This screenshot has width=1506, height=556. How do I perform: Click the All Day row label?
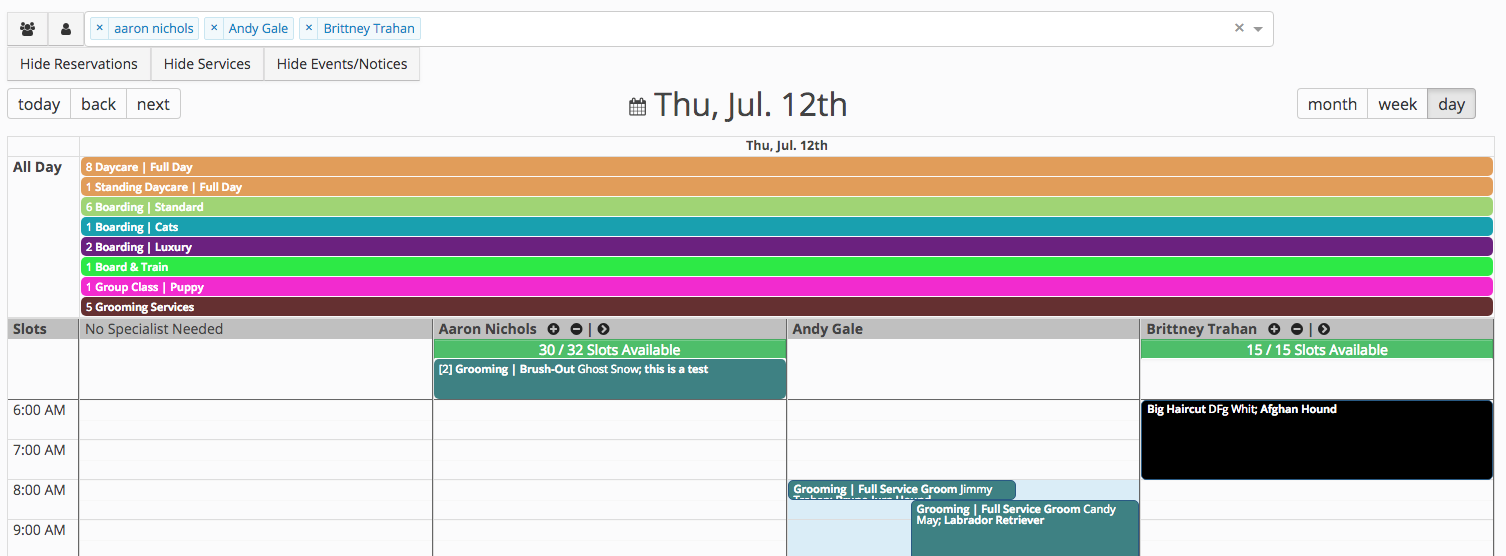[37, 167]
